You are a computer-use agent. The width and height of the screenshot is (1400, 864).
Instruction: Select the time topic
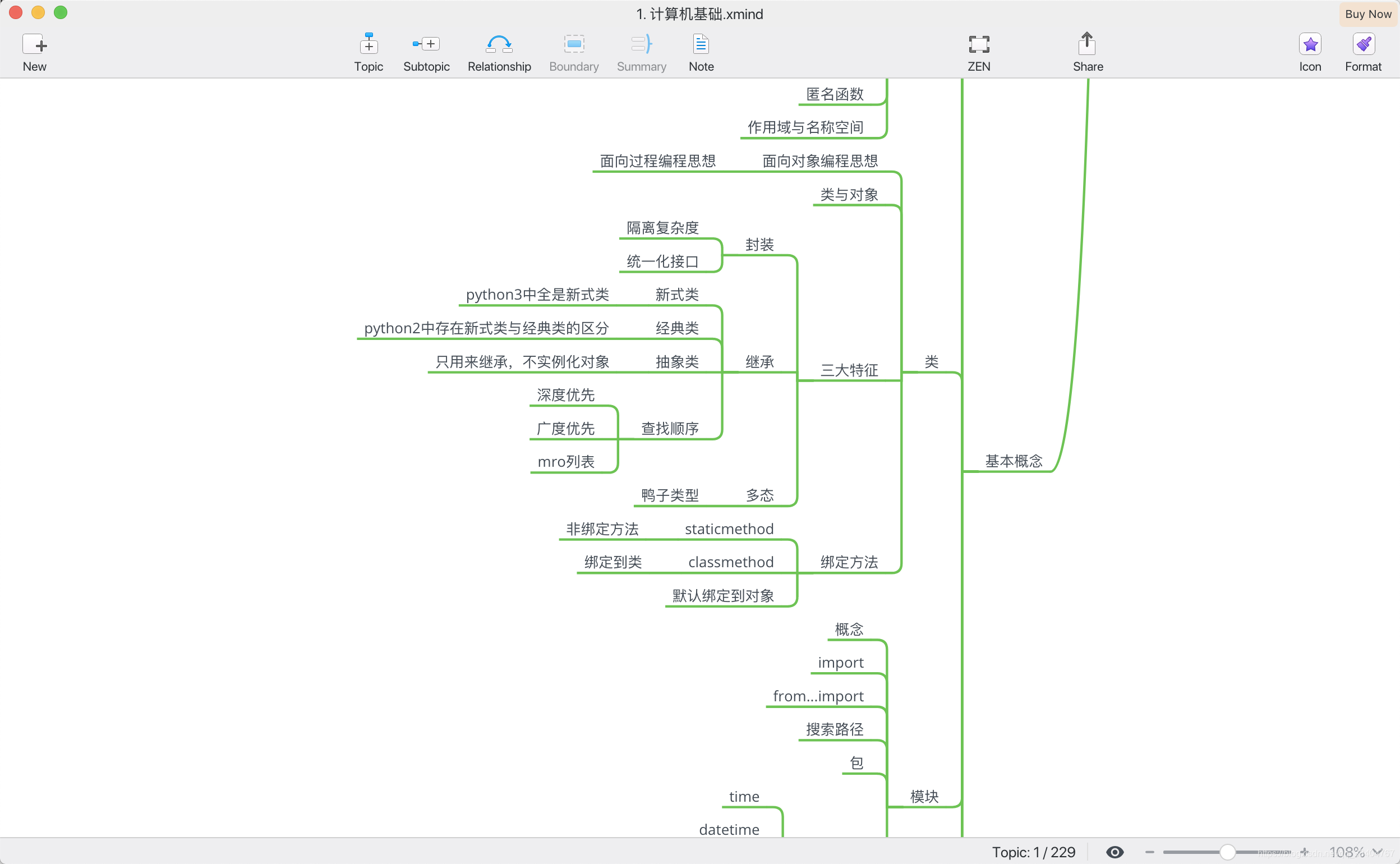[744, 797]
